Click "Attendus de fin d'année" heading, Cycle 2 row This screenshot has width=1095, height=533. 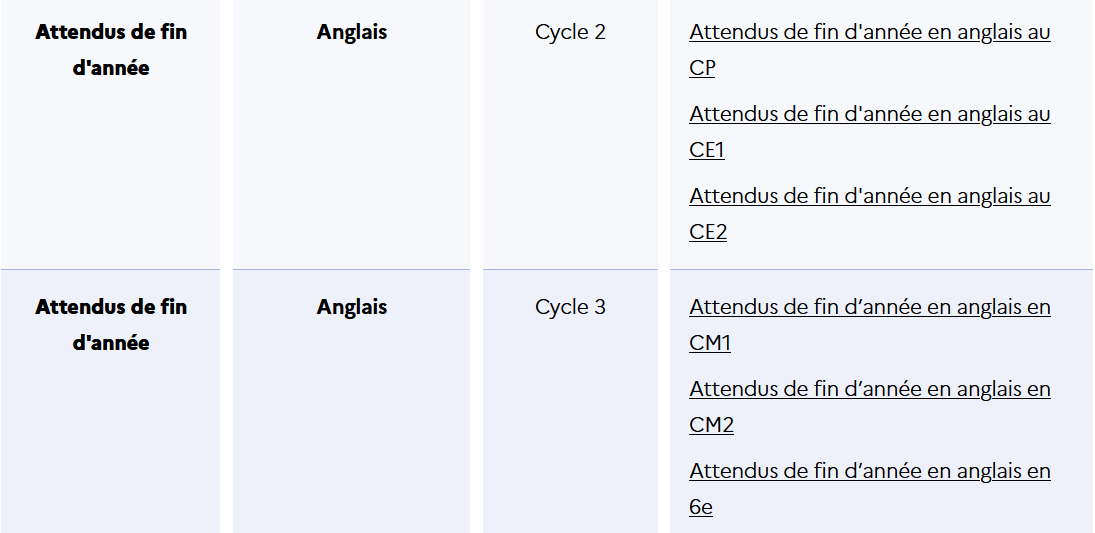(x=111, y=50)
